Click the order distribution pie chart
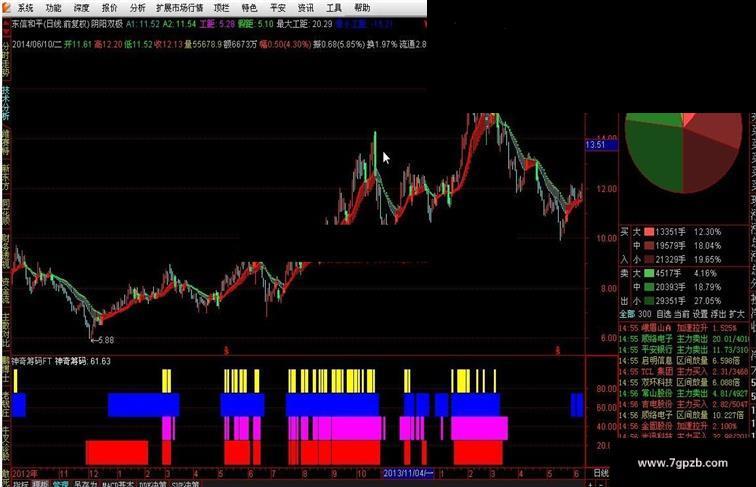Image resolution: width=756 pixels, height=487 pixels. [x=683, y=152]
